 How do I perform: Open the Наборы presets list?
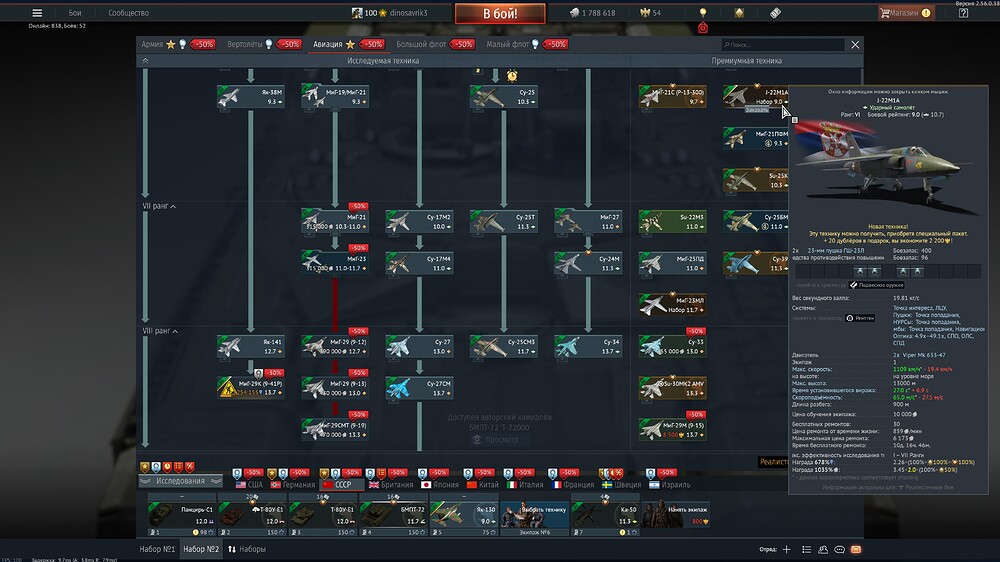pyautogui.click(x=247, y=549)
